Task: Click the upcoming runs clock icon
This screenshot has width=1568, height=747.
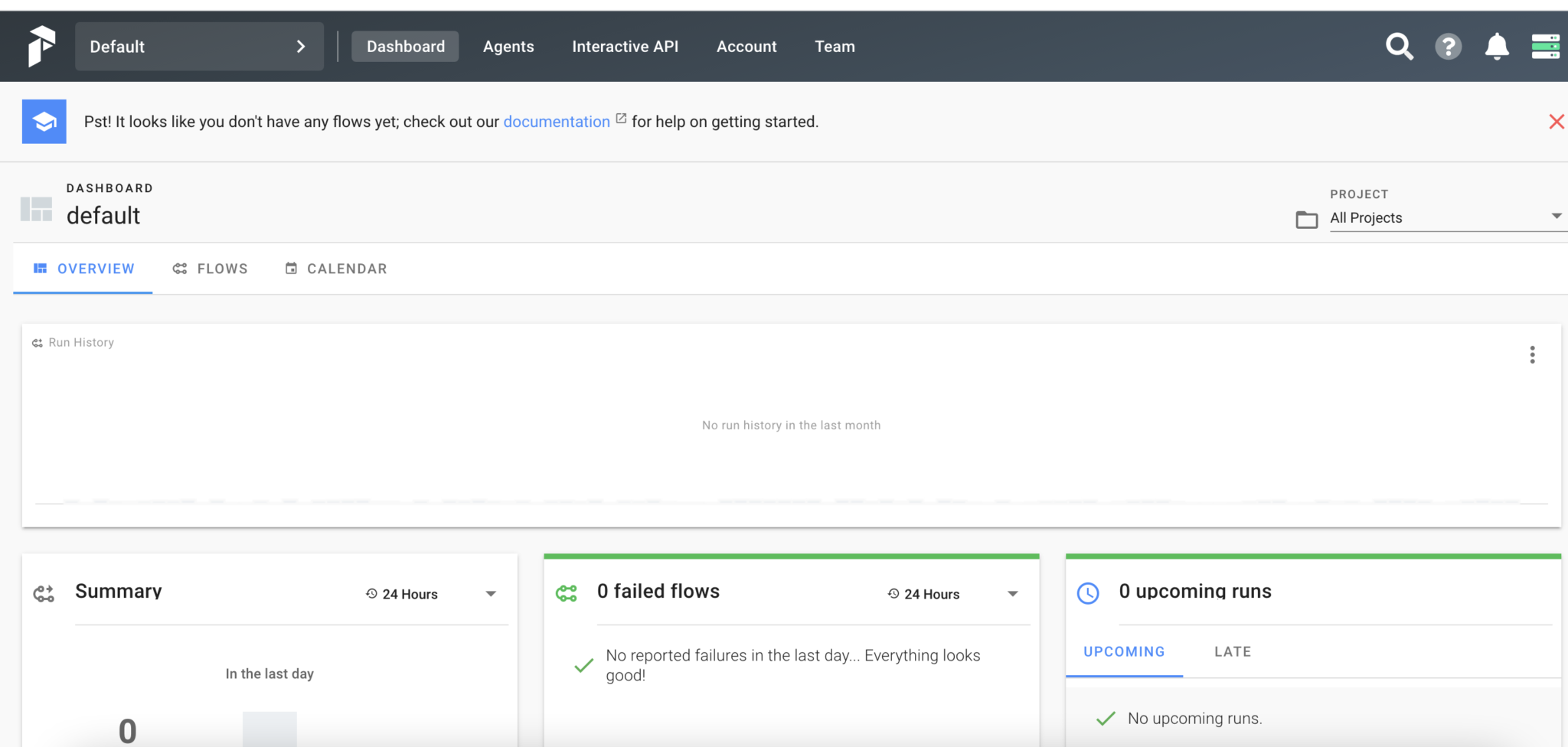Action: coord(1088,593)
